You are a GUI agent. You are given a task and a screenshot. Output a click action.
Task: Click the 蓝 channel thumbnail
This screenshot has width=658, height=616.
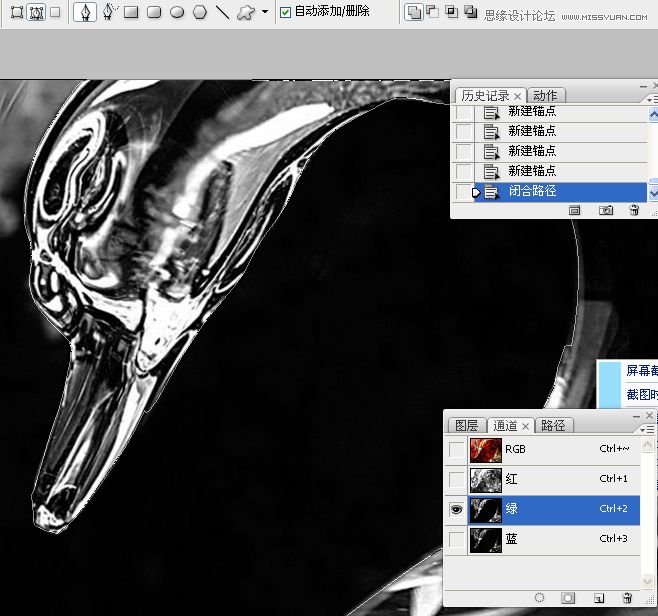click(x=485, y=540)
